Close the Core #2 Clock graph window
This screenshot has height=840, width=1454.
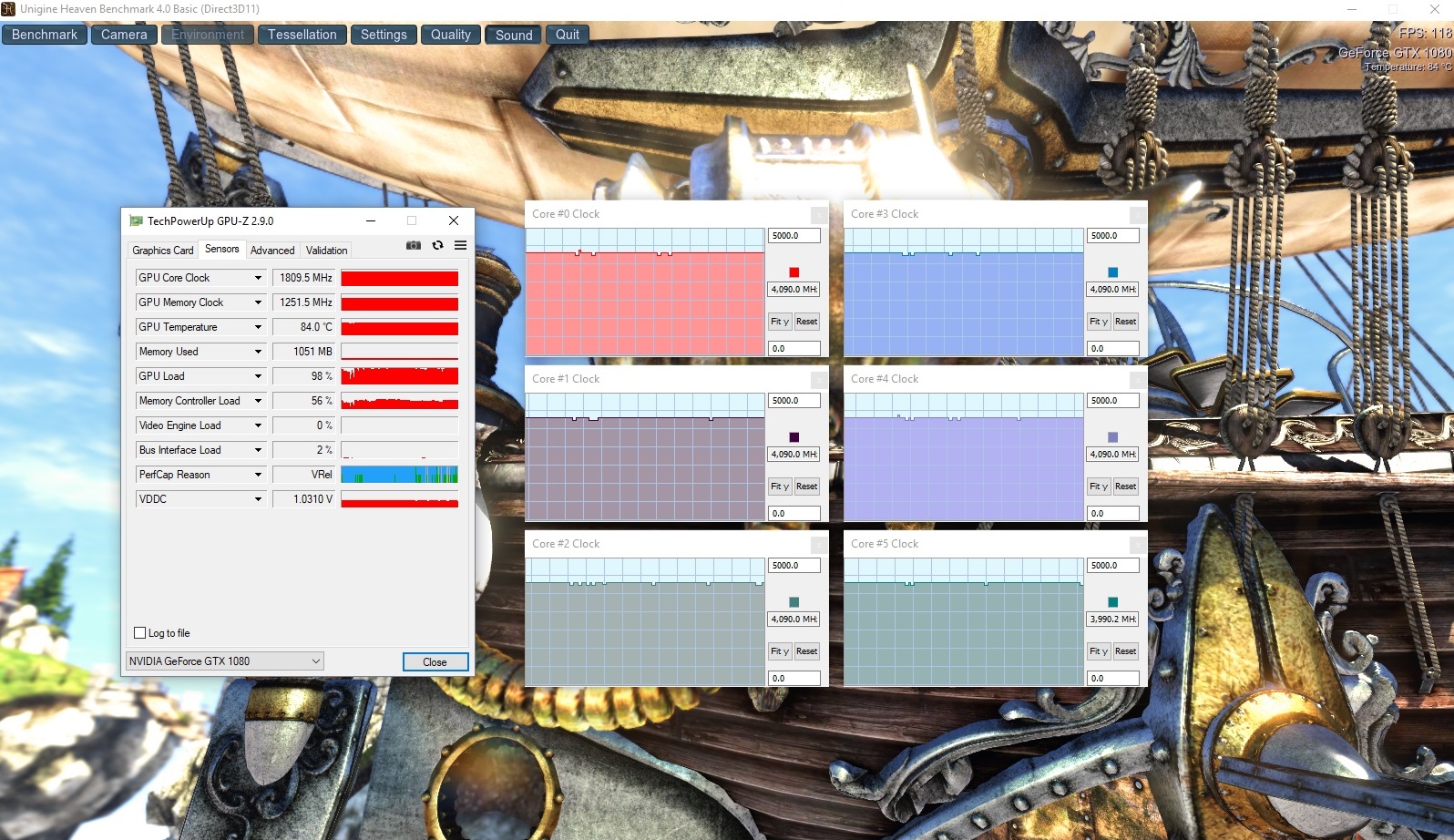pyautogui.click(x=820, y=545)
